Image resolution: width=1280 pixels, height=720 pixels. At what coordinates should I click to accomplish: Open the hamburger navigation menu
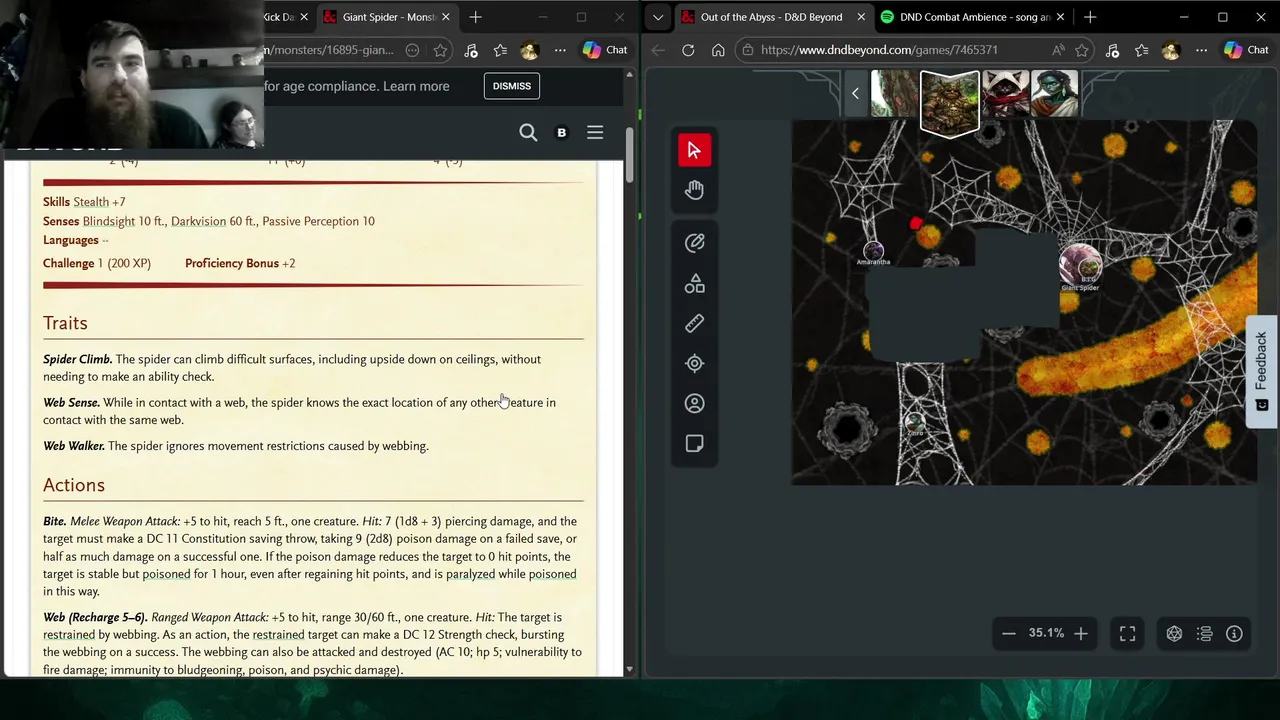(x=595, y=133)
